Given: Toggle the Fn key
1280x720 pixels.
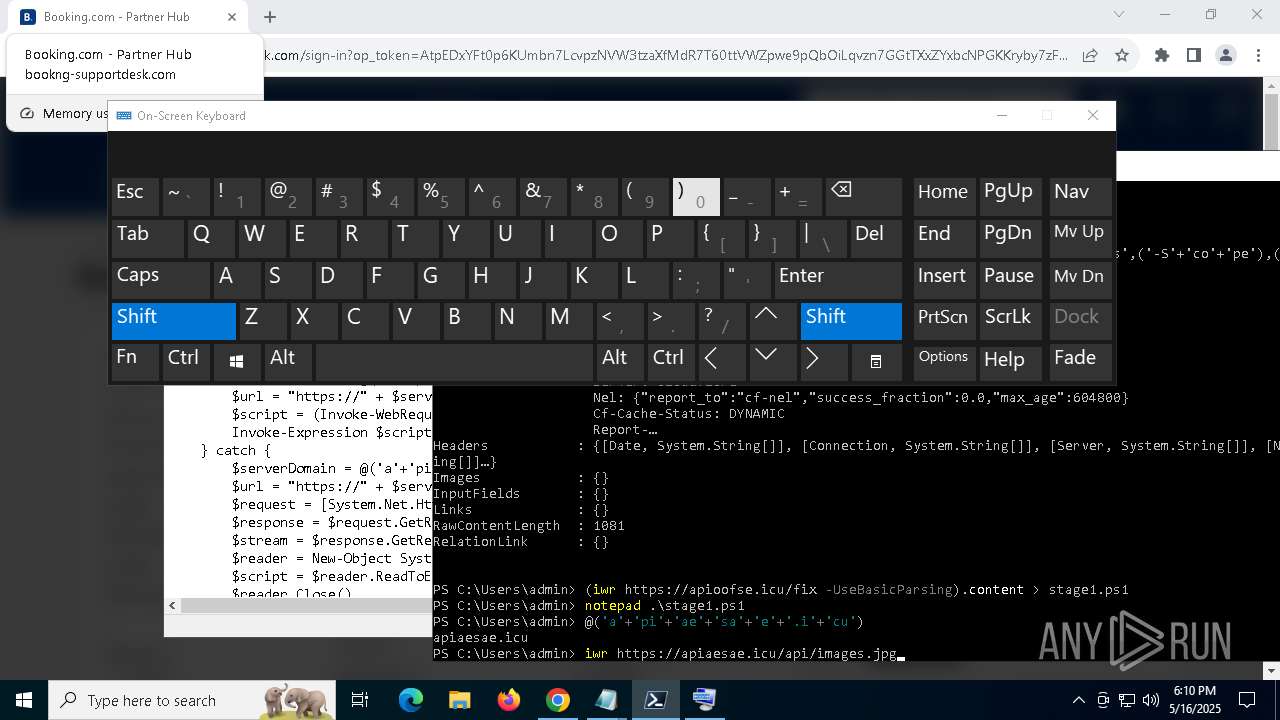Looking at the screenshot, I should point(135,361).
